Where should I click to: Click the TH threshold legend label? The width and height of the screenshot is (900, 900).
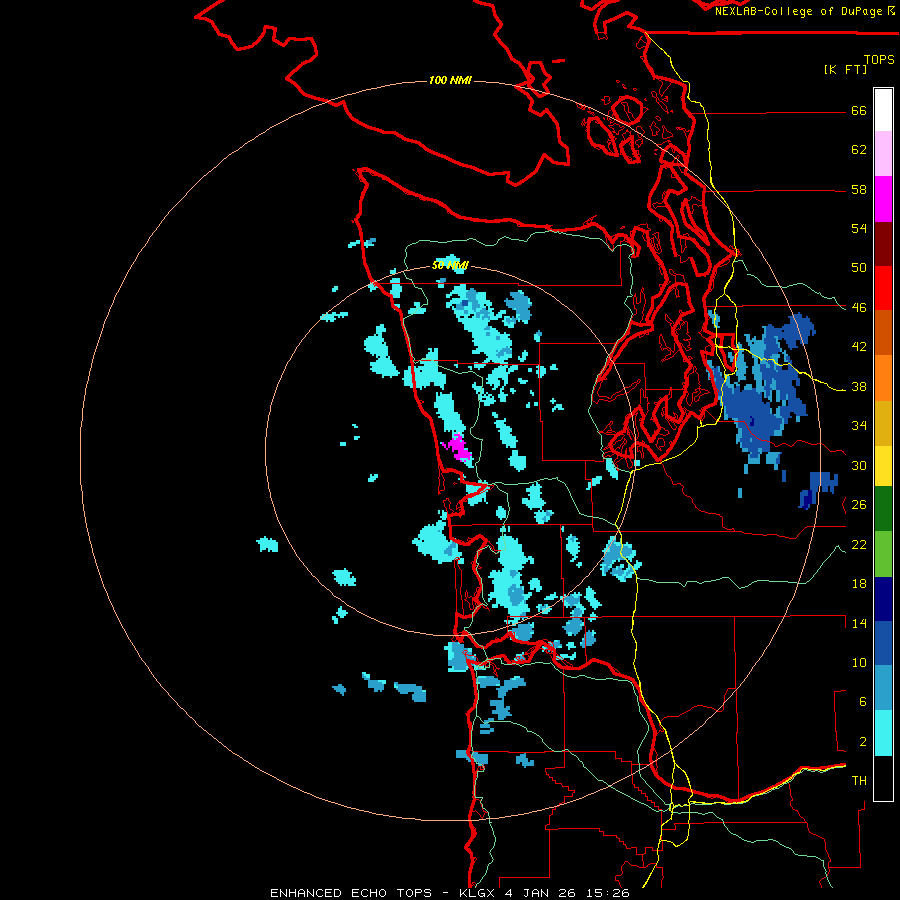tap(859, 780)
